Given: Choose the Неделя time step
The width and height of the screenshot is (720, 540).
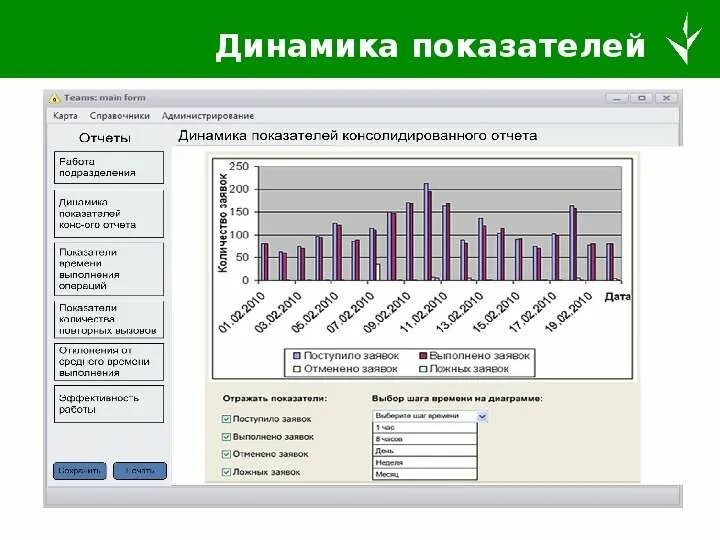Looking at the screenshot, I should click(425, 462).
